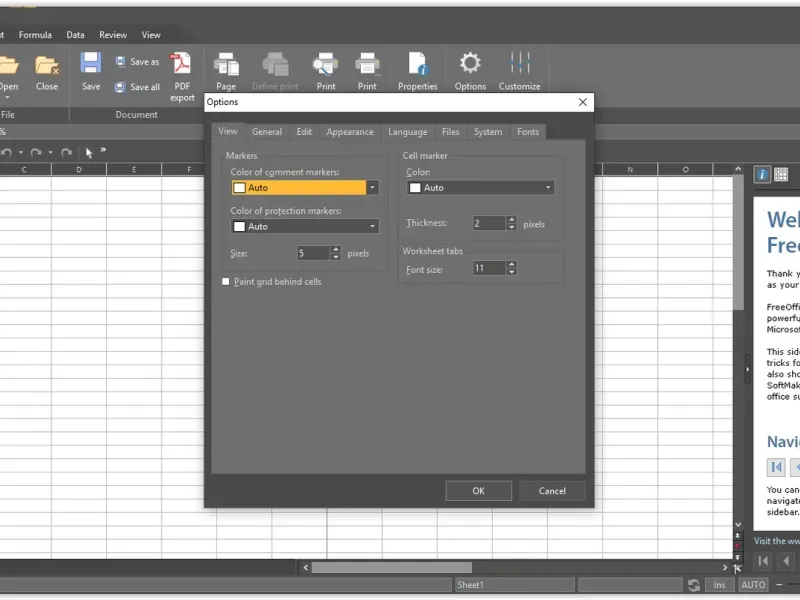The height and width of the screenshot is (600, 800).
Task: Select the mouse pointer mode icon
Action: point(89,153)
